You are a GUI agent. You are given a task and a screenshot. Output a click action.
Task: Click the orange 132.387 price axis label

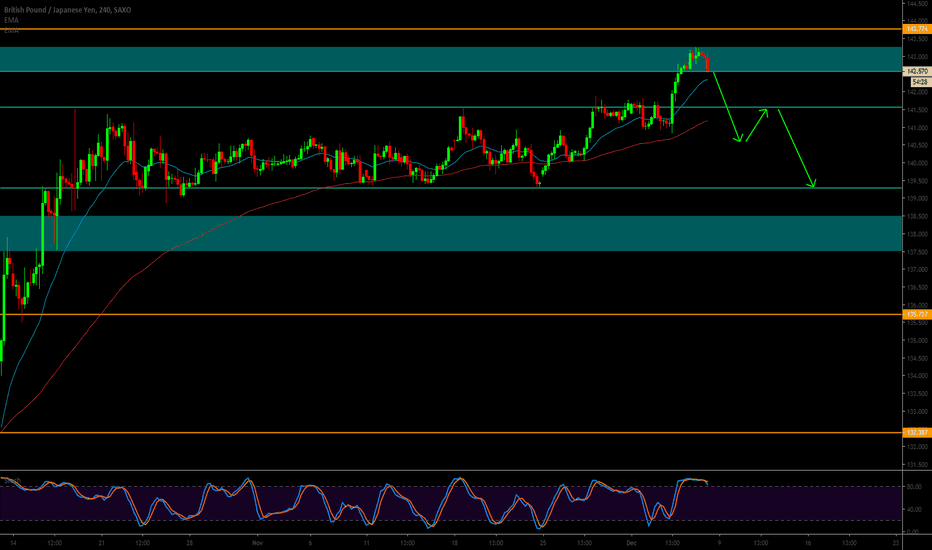(916, 432)
